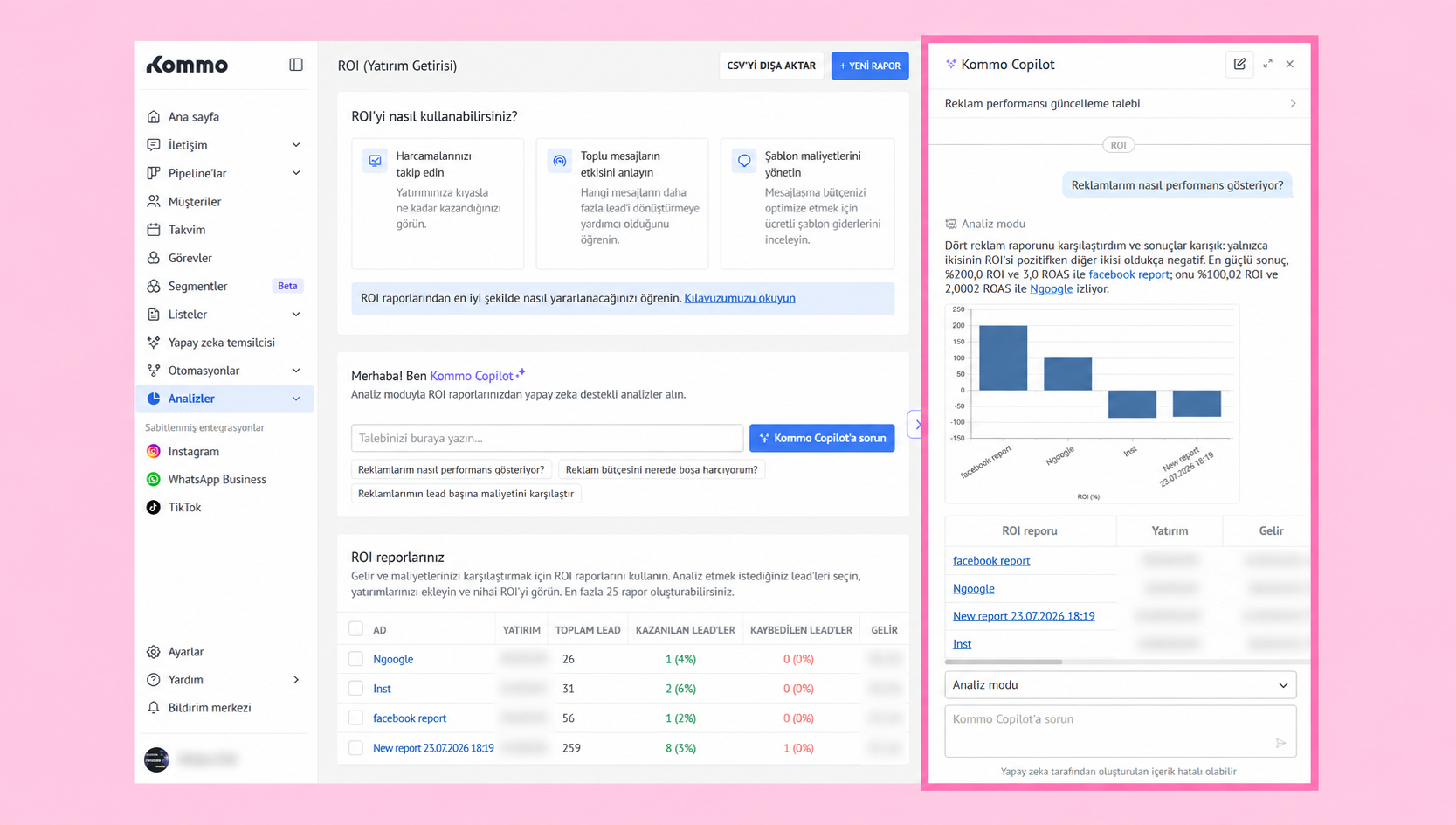Expand the Yardım submenu arrow
Viewport: 1456px width, 825px height.
point(296,680)
